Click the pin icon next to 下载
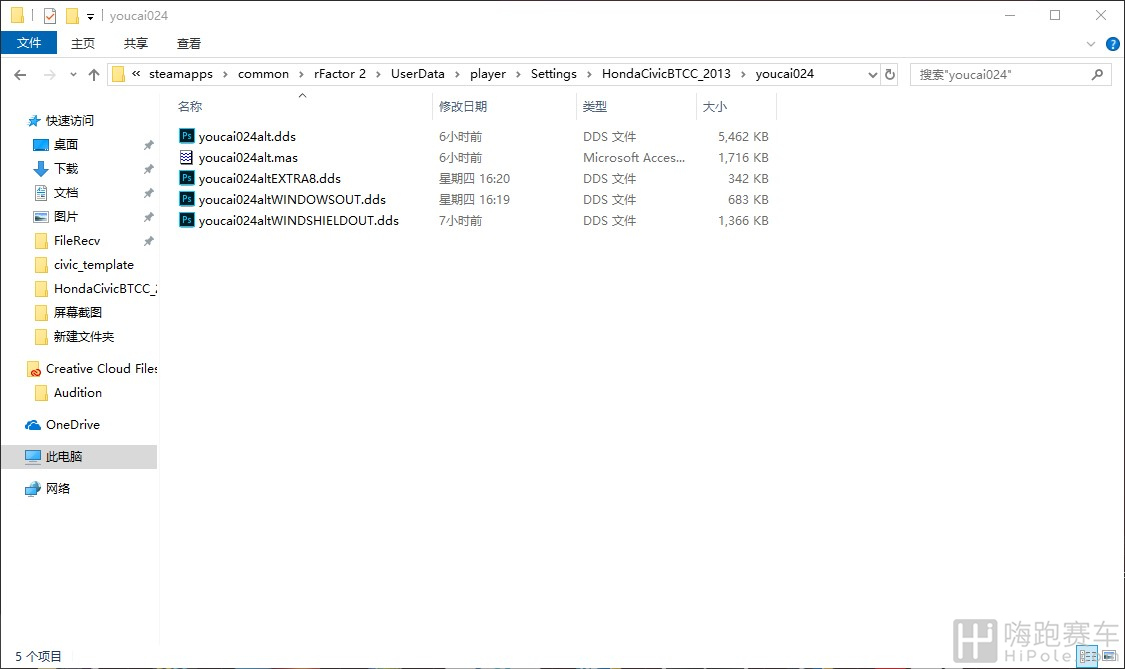This screenshot has height=669, width=1125. click(x=149, y=169)
